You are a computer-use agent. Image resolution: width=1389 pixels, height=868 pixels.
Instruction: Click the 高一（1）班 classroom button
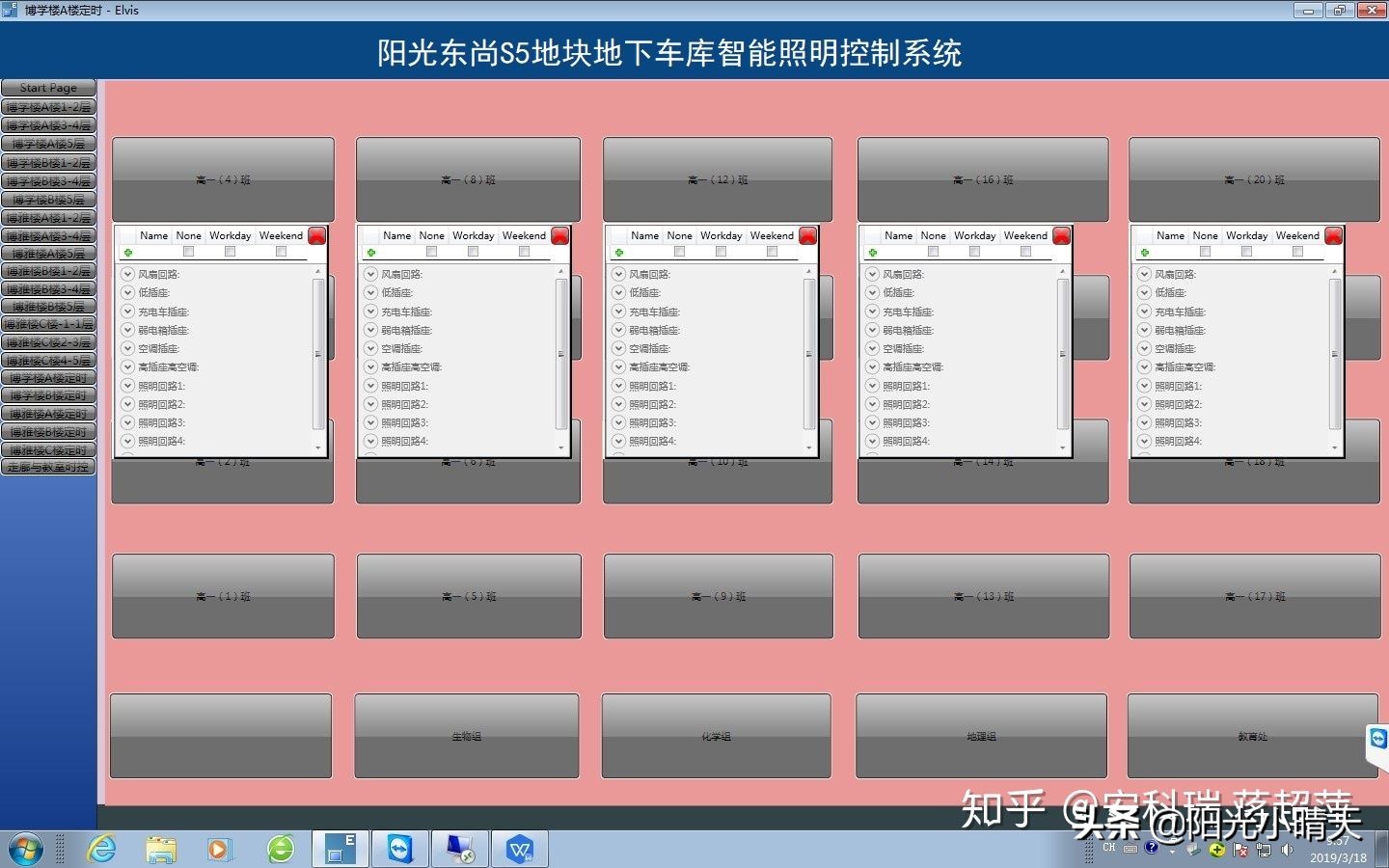tap(223, 596)
